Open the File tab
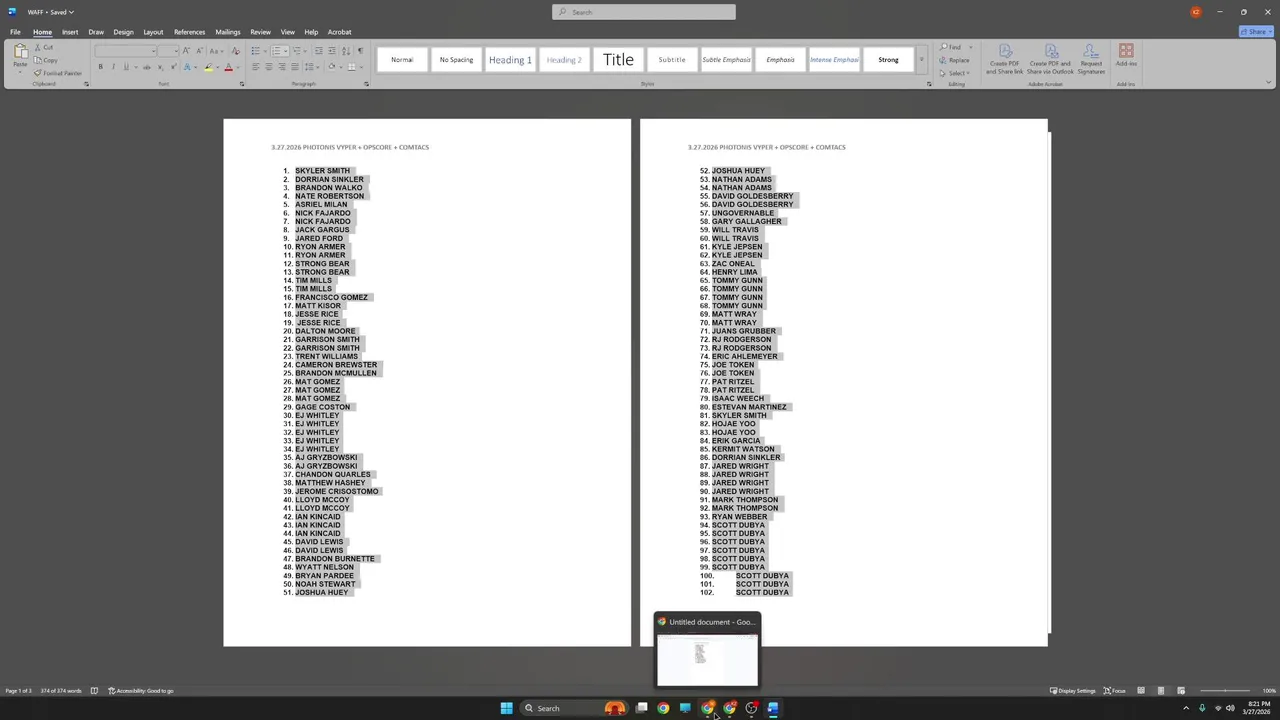1280x720 pixels. pyautogui.click(x=15, y=32)
